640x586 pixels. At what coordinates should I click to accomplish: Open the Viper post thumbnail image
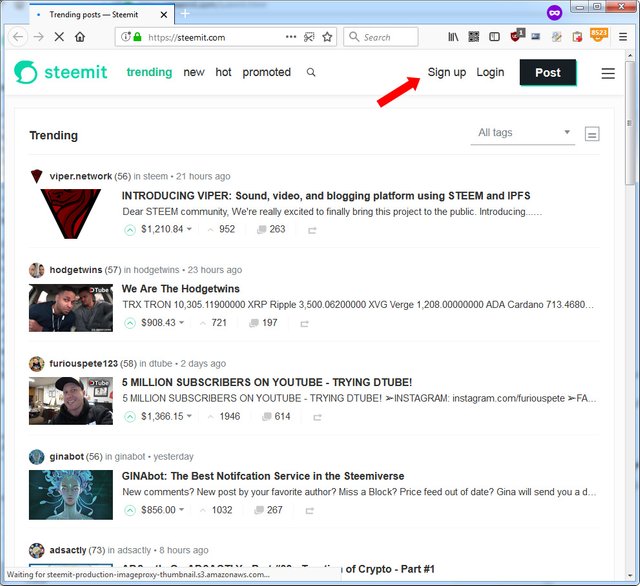pos(71,214)
